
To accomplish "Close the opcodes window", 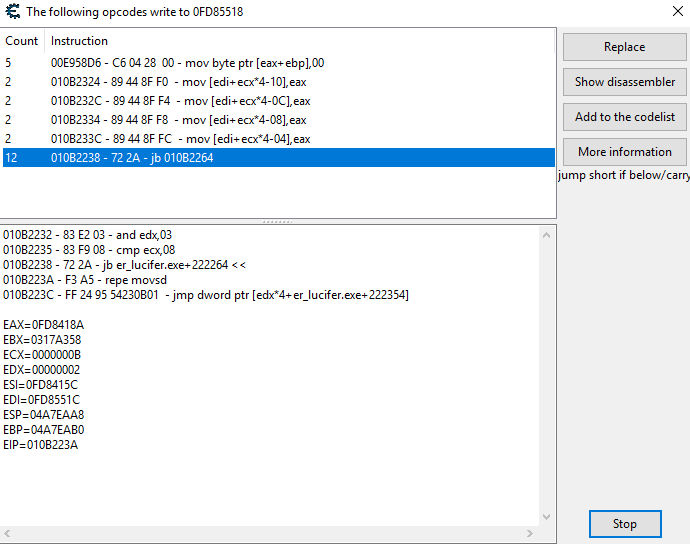I will [x=677, y=12].
